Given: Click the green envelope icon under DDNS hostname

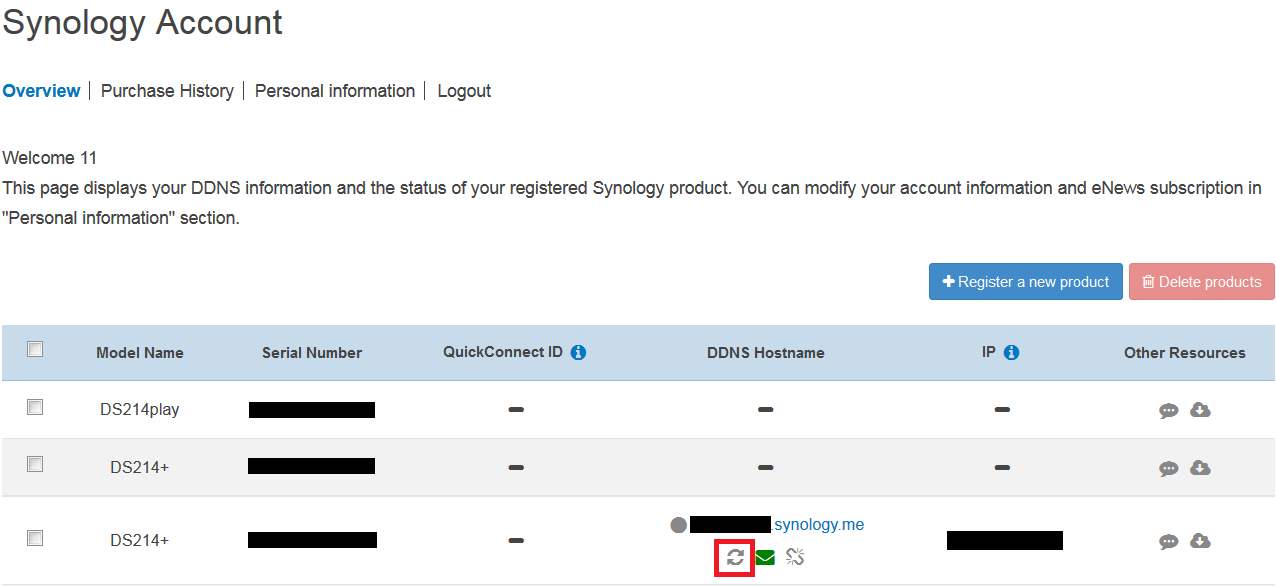Looking at the screenshot, I should 765,558.
